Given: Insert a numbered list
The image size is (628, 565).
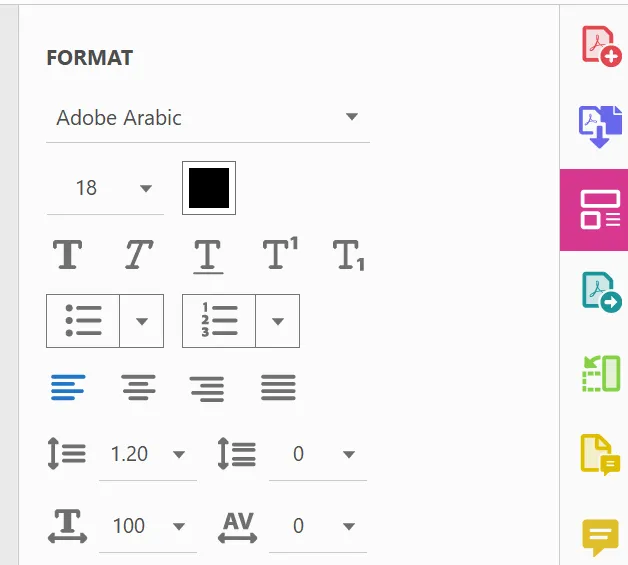Looking at the screenshot, I should (x=219, y=321).
